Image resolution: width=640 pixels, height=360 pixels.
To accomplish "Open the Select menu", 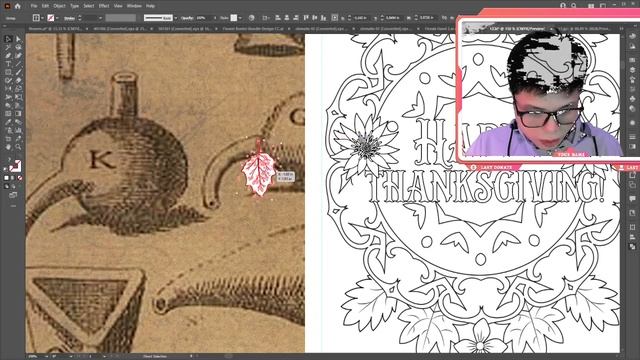I will point(89,6).
